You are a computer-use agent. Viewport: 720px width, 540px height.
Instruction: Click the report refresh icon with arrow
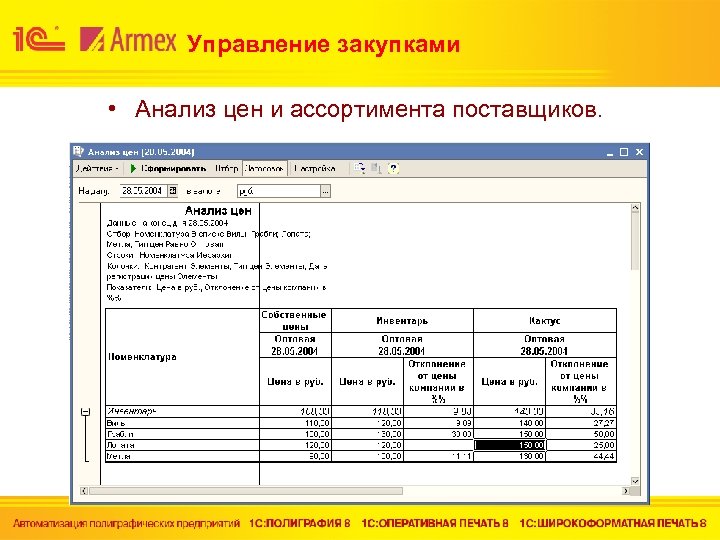(x=360, y=169)
